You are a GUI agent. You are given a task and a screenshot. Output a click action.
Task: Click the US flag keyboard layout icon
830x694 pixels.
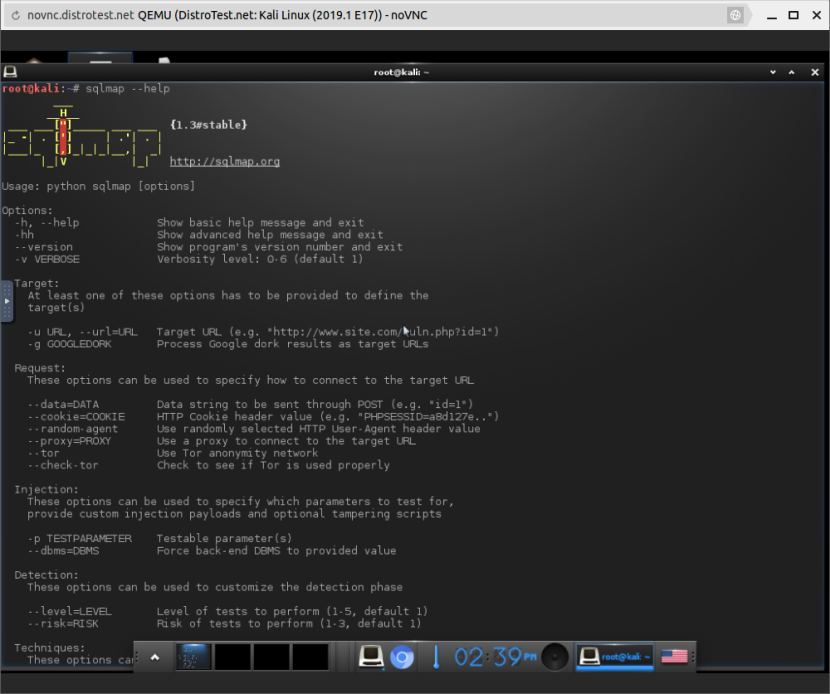coord(674,657)
